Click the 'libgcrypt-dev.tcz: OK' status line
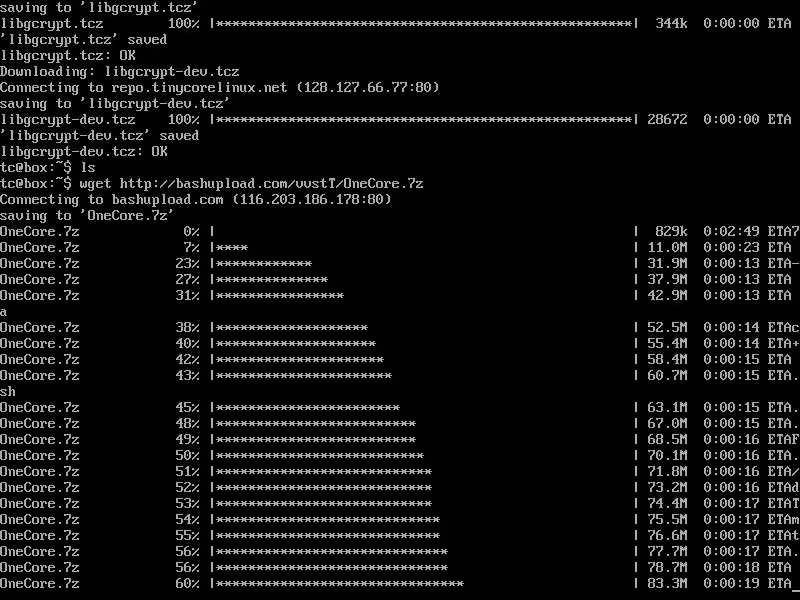Screen dimensions: 800x600 click(84, 152)
